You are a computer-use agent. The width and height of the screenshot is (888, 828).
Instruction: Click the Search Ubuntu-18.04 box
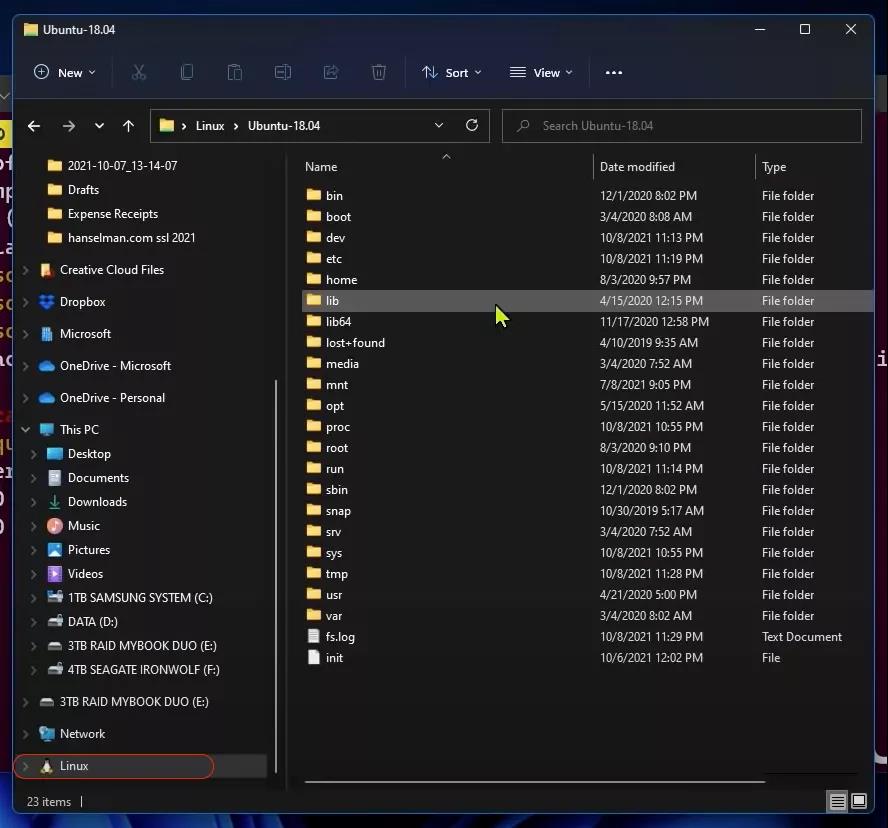(x=681, y=126)
